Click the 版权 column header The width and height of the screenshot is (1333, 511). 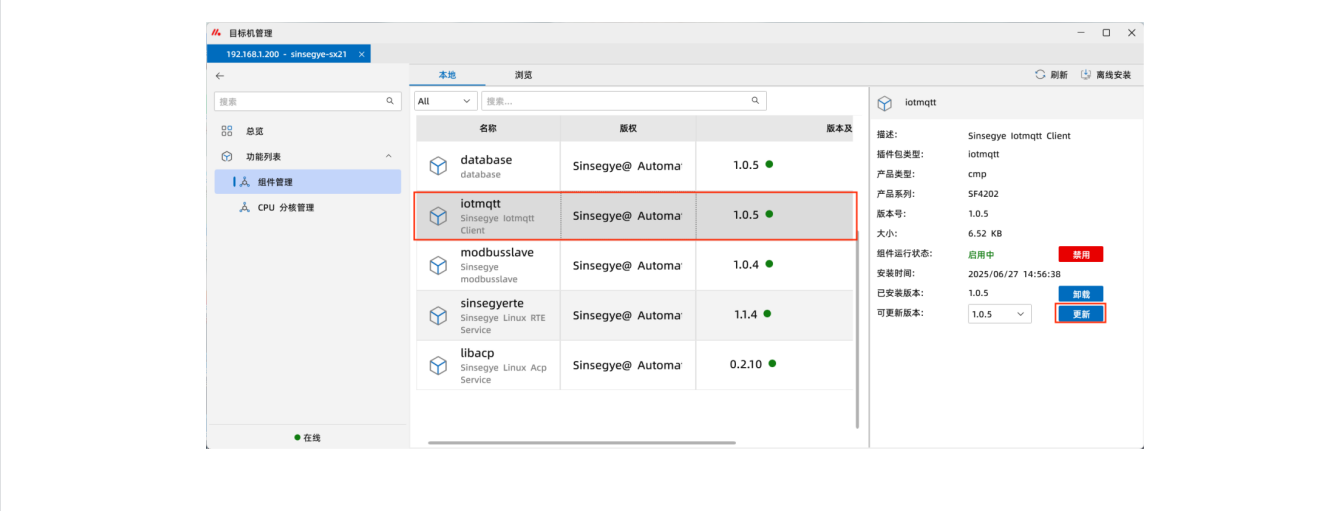point(628,128)
